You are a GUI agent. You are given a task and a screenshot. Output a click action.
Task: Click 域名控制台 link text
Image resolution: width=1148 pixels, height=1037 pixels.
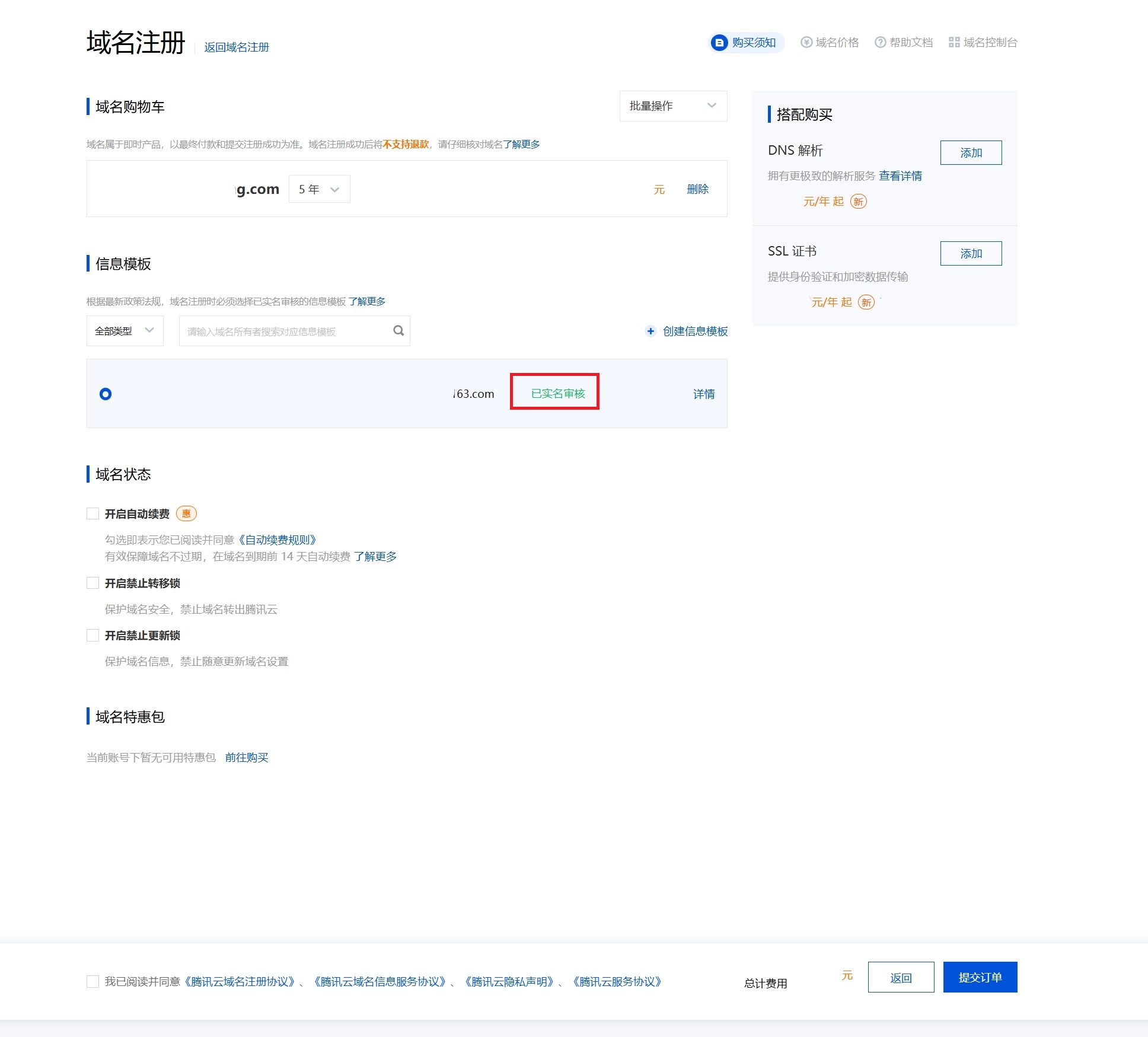click(990, 42)
